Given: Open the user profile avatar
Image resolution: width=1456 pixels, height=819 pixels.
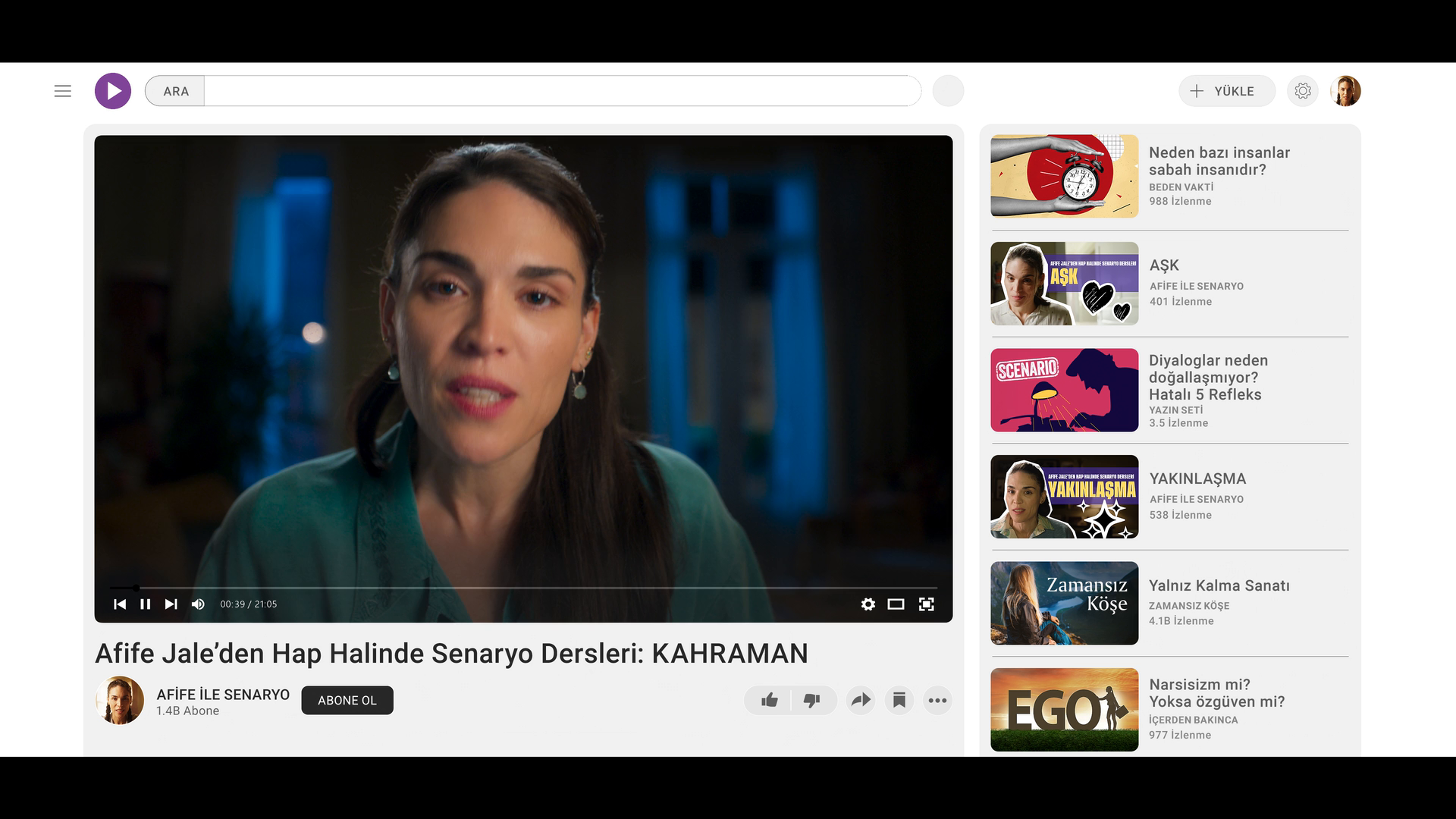Looking at the screenshot, I should pyautogui.click(x=1345, y=91).
